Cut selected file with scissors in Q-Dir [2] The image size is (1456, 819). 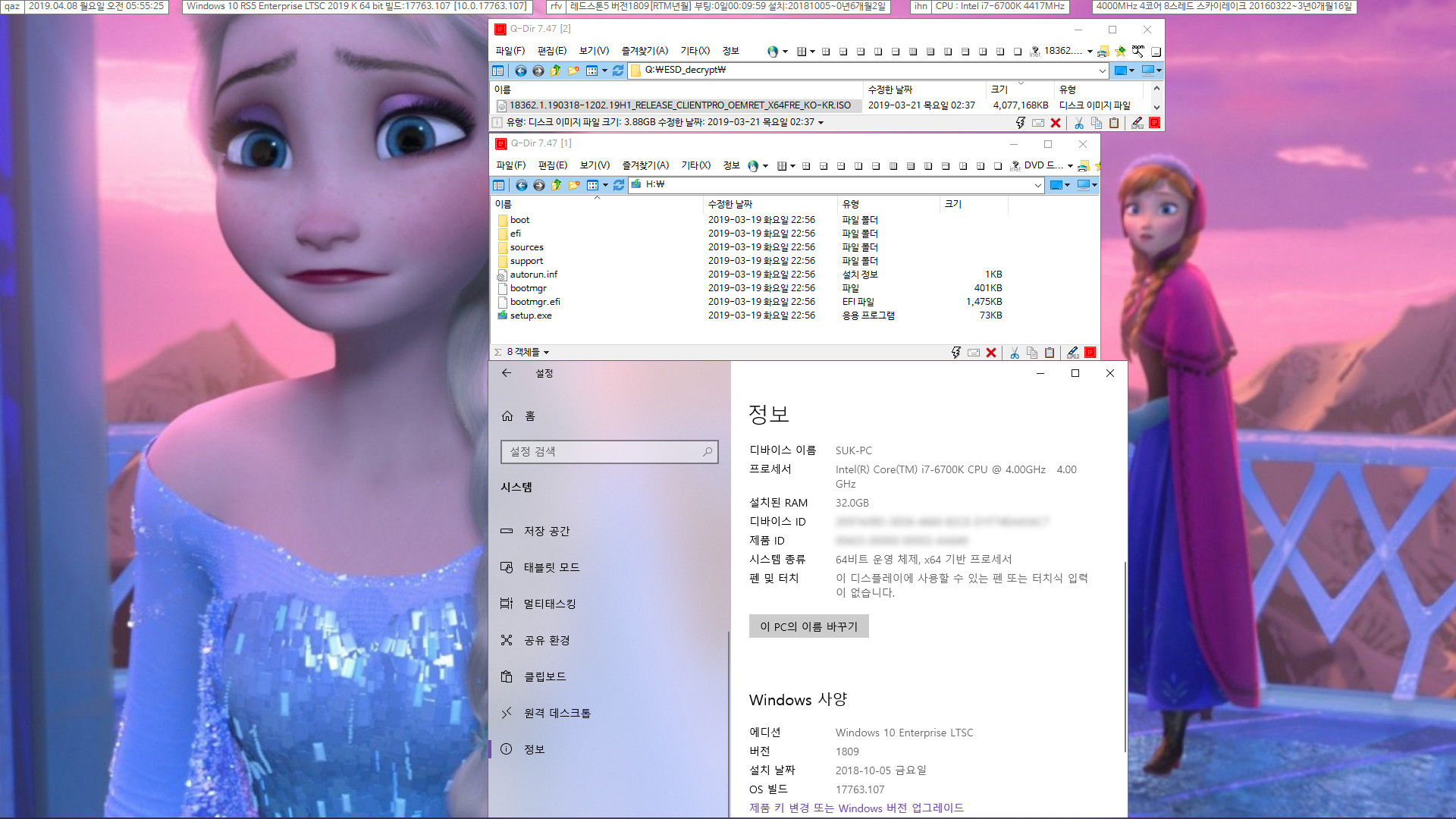point(1078,123)
